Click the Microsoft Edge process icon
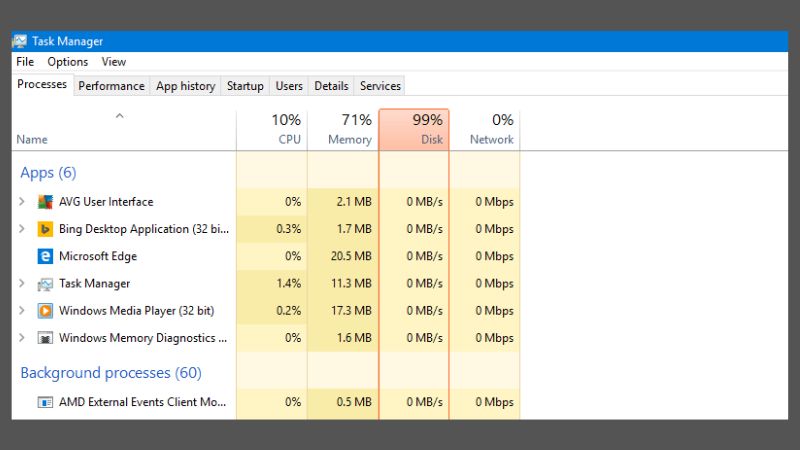The height and width of the screenshot is (450, 800). (45, 256)
